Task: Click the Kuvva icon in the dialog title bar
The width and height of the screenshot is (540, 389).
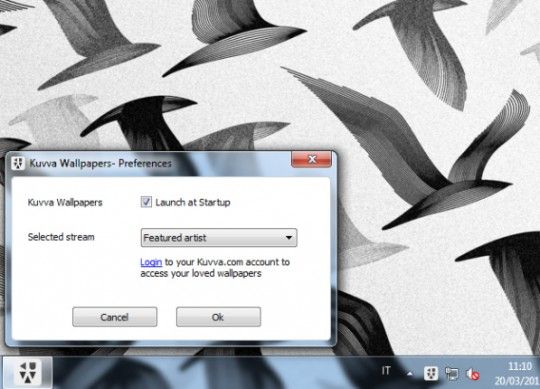Action: (18, 163)
